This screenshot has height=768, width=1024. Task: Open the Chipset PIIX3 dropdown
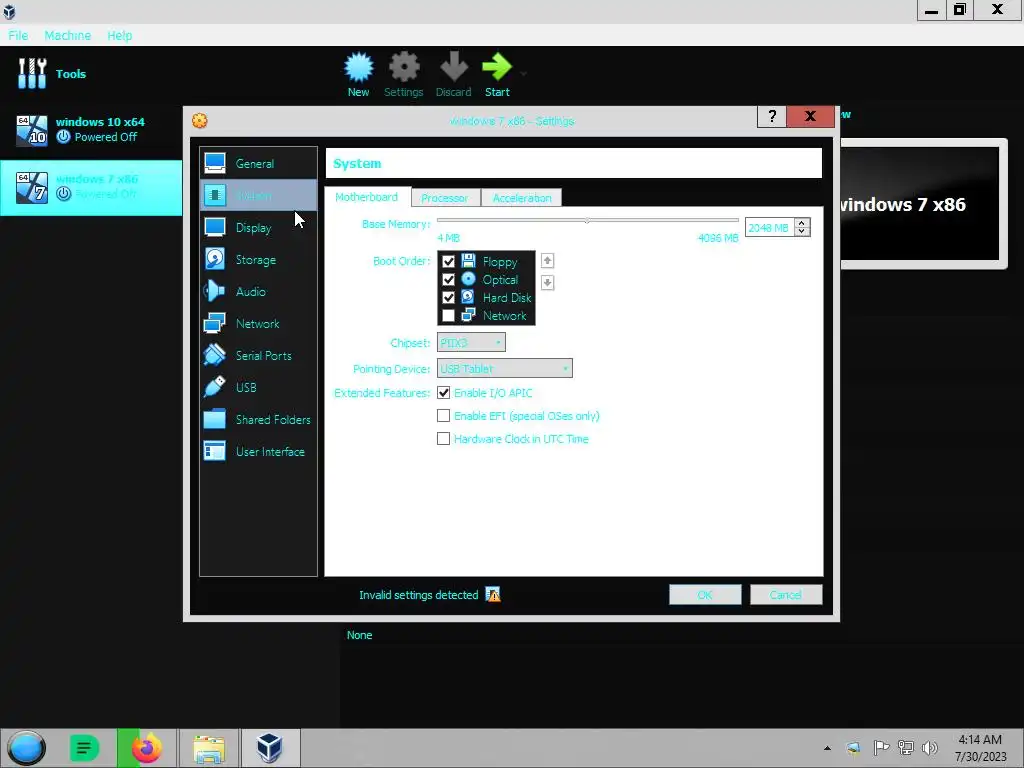coord(471,342)
